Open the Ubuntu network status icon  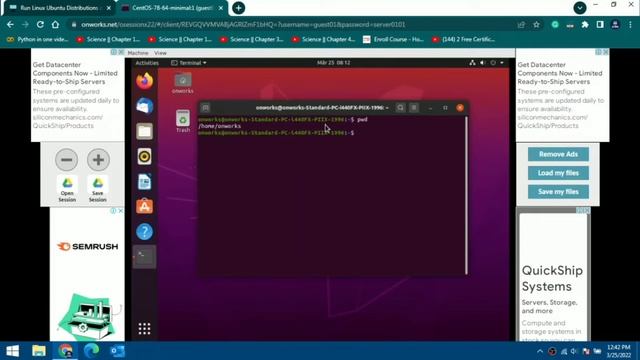tap(472, 63)
